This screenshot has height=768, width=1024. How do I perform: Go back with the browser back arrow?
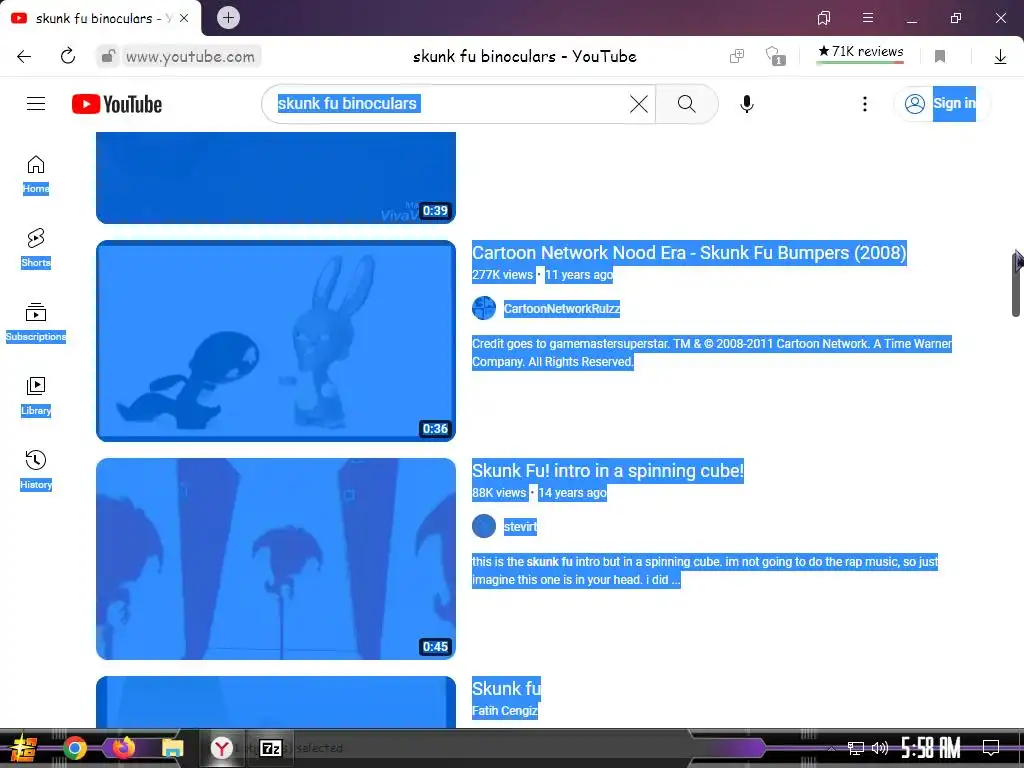pos(24,56)
